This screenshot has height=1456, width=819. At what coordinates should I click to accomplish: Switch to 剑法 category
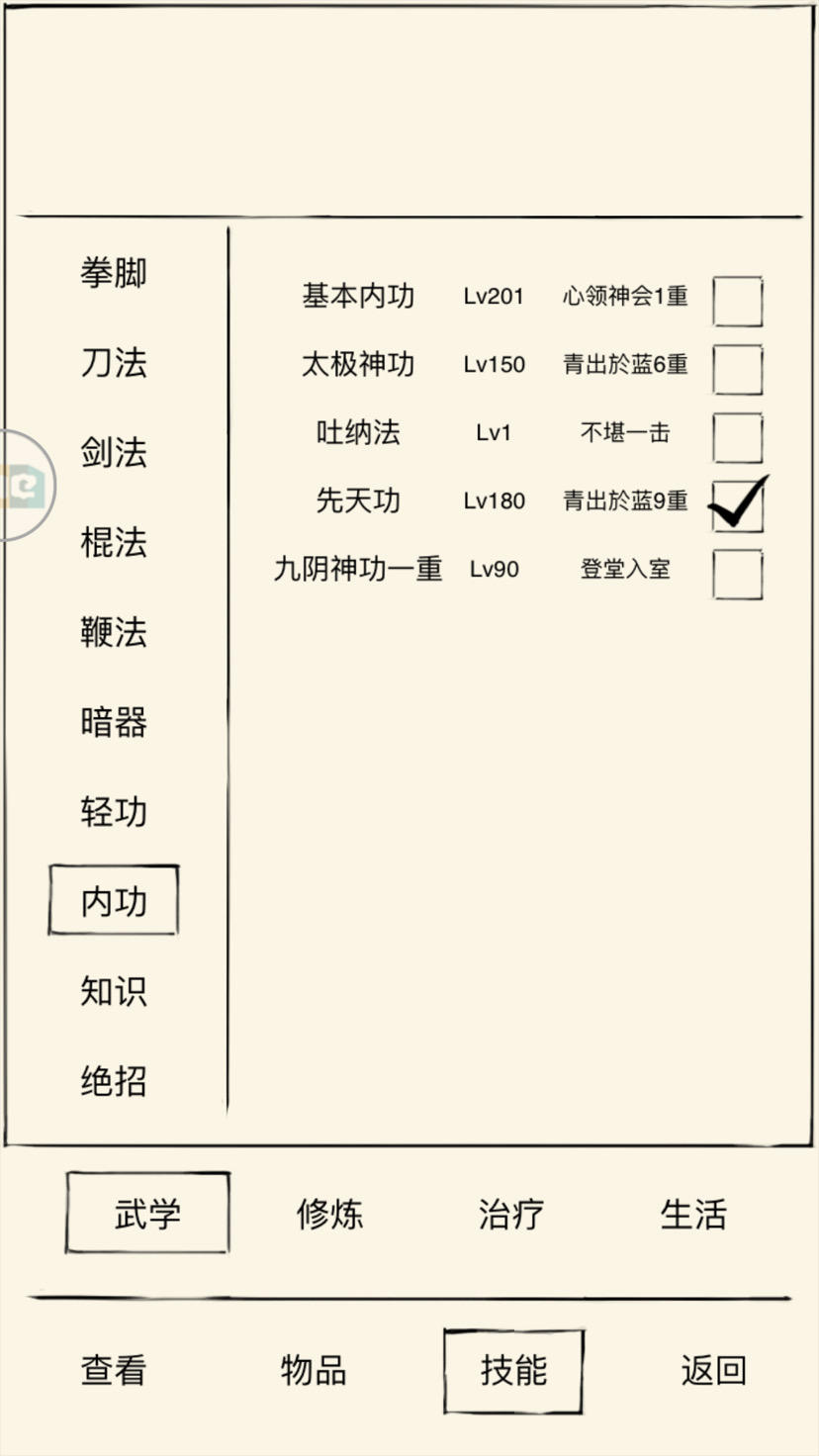coord(114,453)
